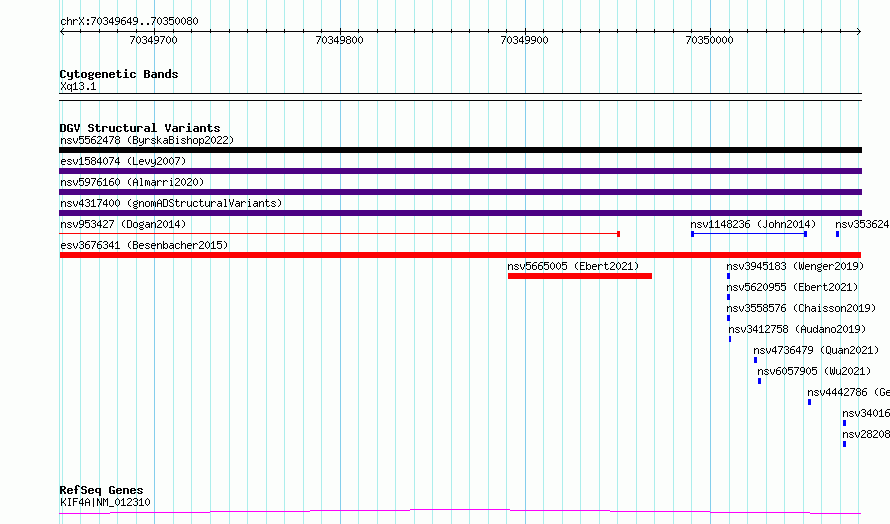This screenshot has width=890, height=524.
Task: Click the purple bar under nsv4317400
Action: point(460,213)
